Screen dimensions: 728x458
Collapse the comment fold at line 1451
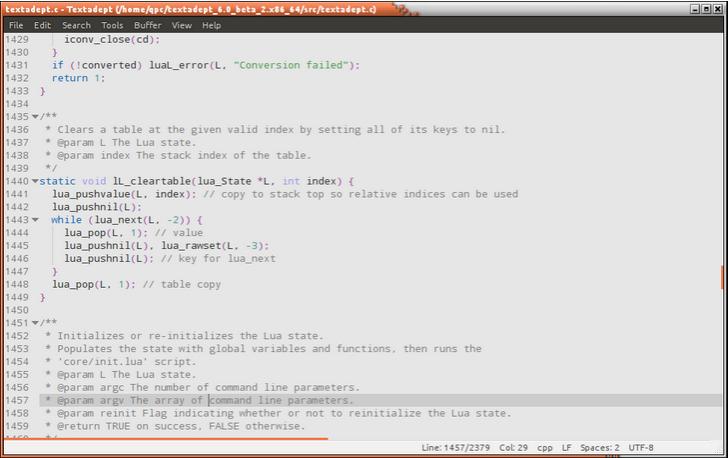(35, 323)
